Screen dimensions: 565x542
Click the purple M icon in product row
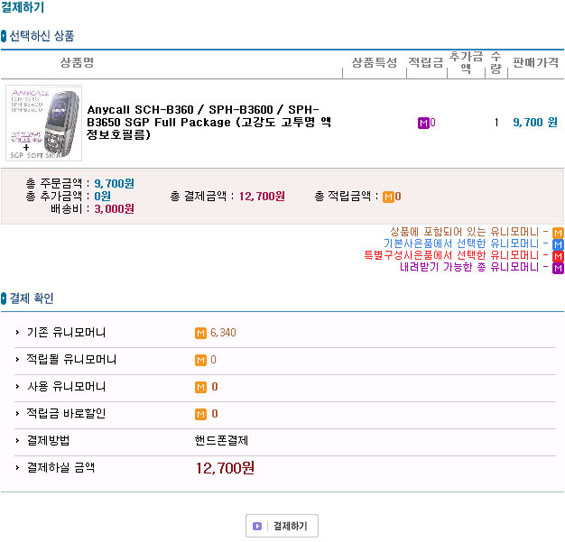[x=423, y=123]
